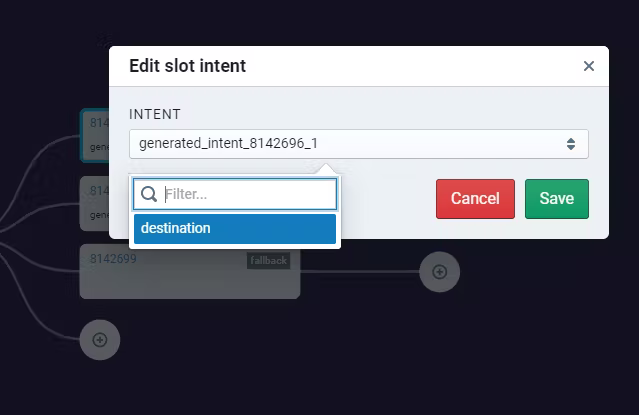The height and width of the screenshot is (415, 639).
Task: Click the fallback badge
Action: (x=269, y=260)
